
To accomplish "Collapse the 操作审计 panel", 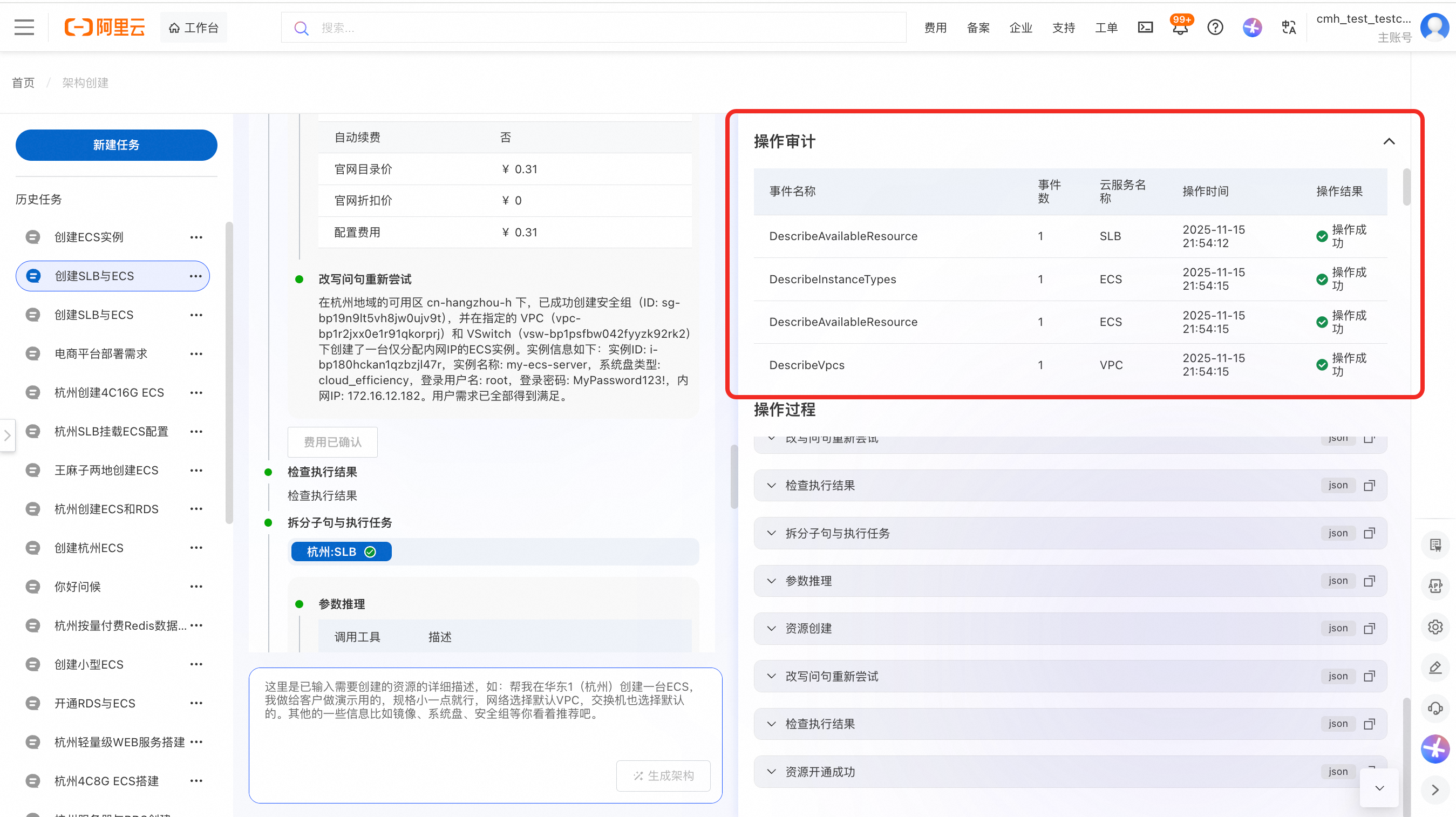I will [1389, 141].
